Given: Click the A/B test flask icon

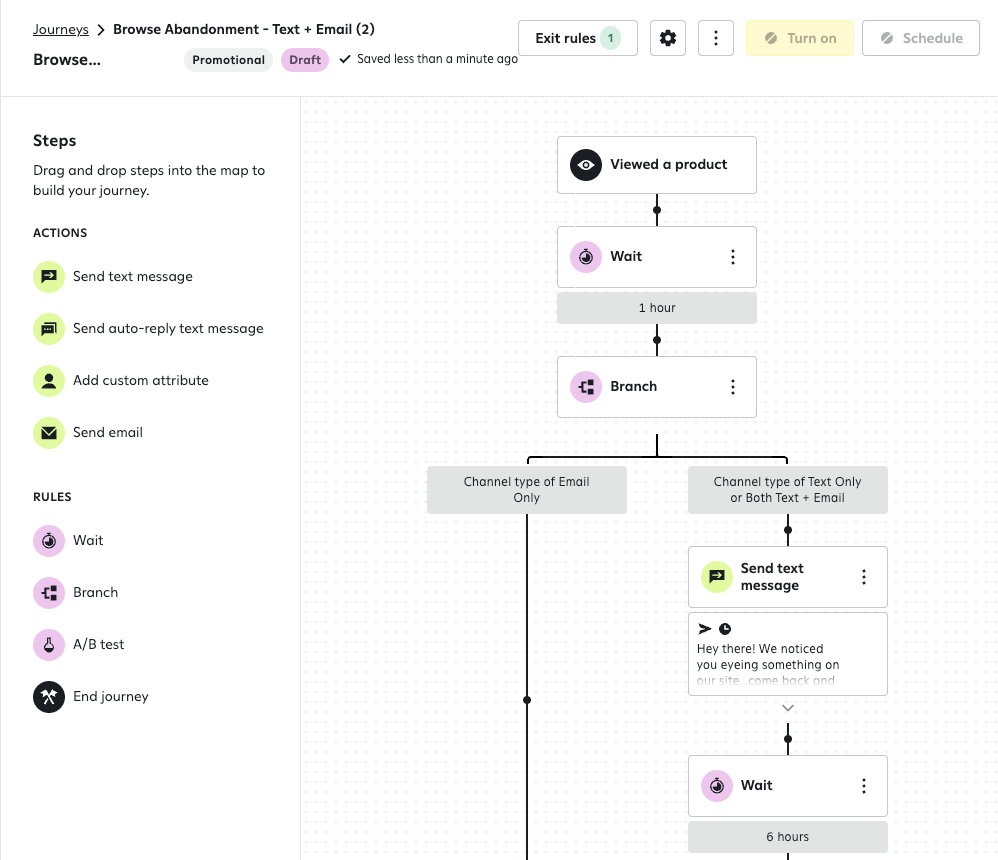Looking at the screenshot, I should (x=49, y=645).
